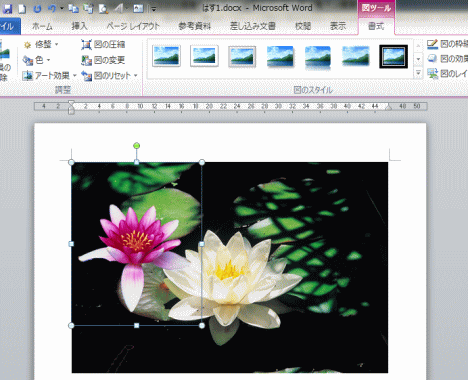Image resolution: width=468 pixels, height=380 pixels.
Task: Click the 色 color icon
Action: pyautogui.click(x=27, y=60)
